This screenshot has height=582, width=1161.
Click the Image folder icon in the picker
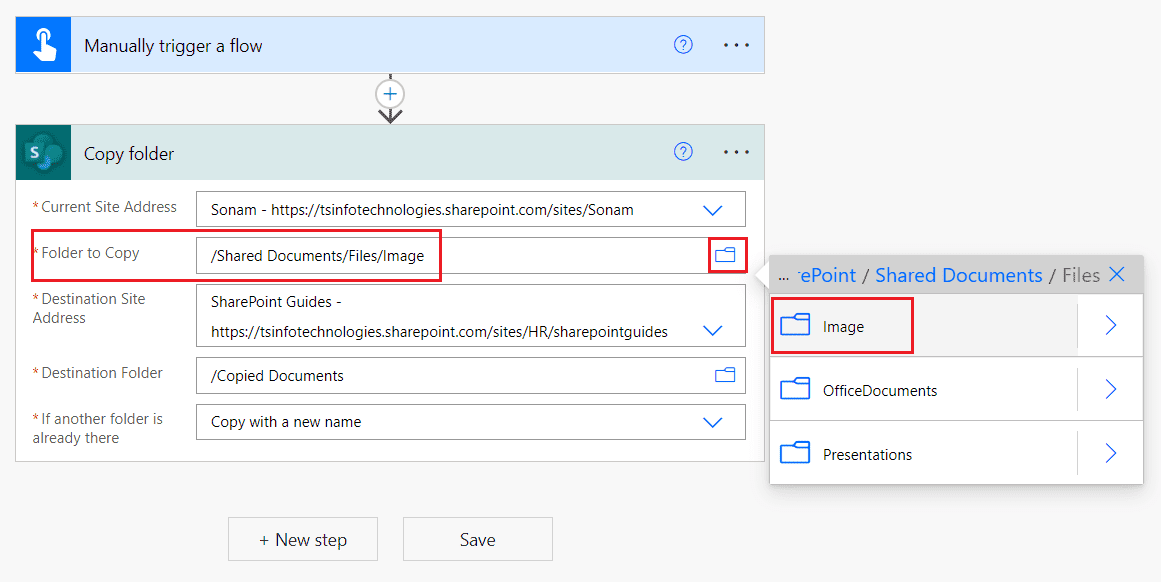[795, 324]
